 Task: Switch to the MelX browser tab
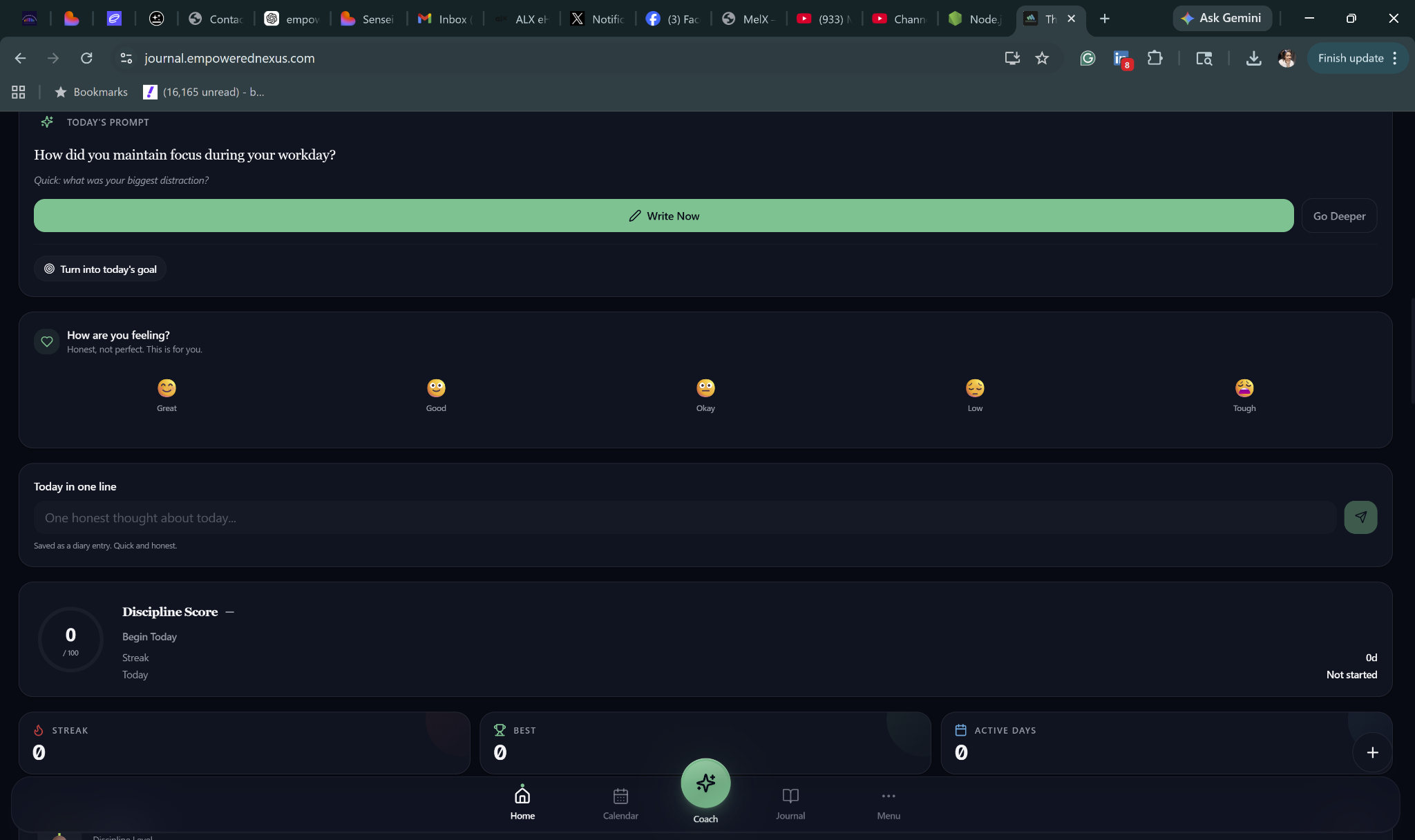(x=748, y=19)
